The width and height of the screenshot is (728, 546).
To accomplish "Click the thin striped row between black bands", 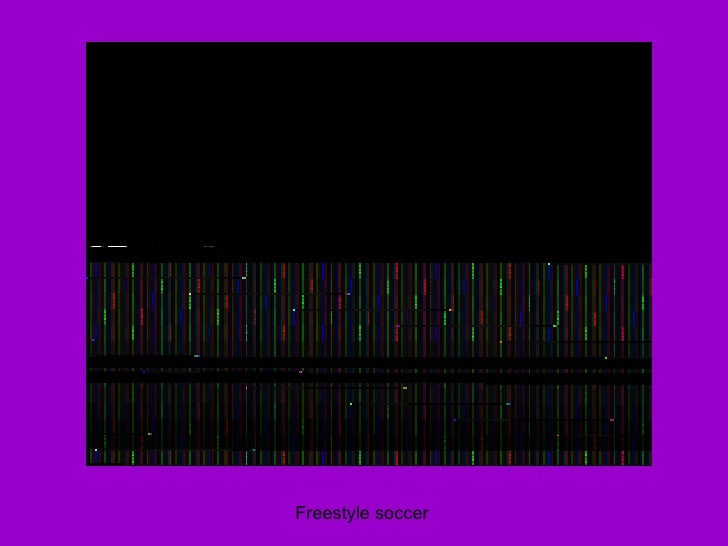I will click(x=369, y=371).
